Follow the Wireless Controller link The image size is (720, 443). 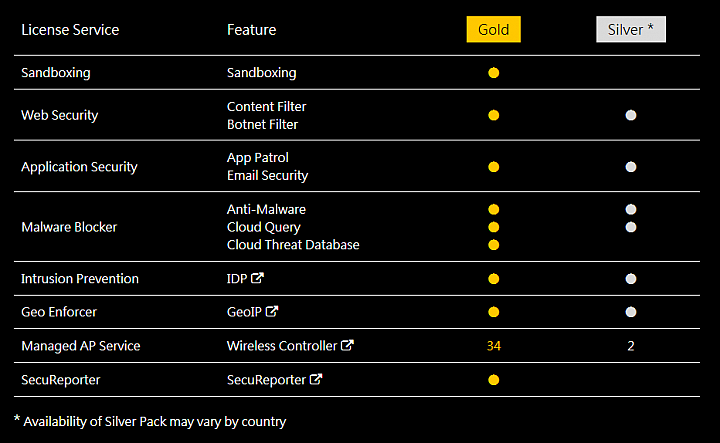[282, 346]
